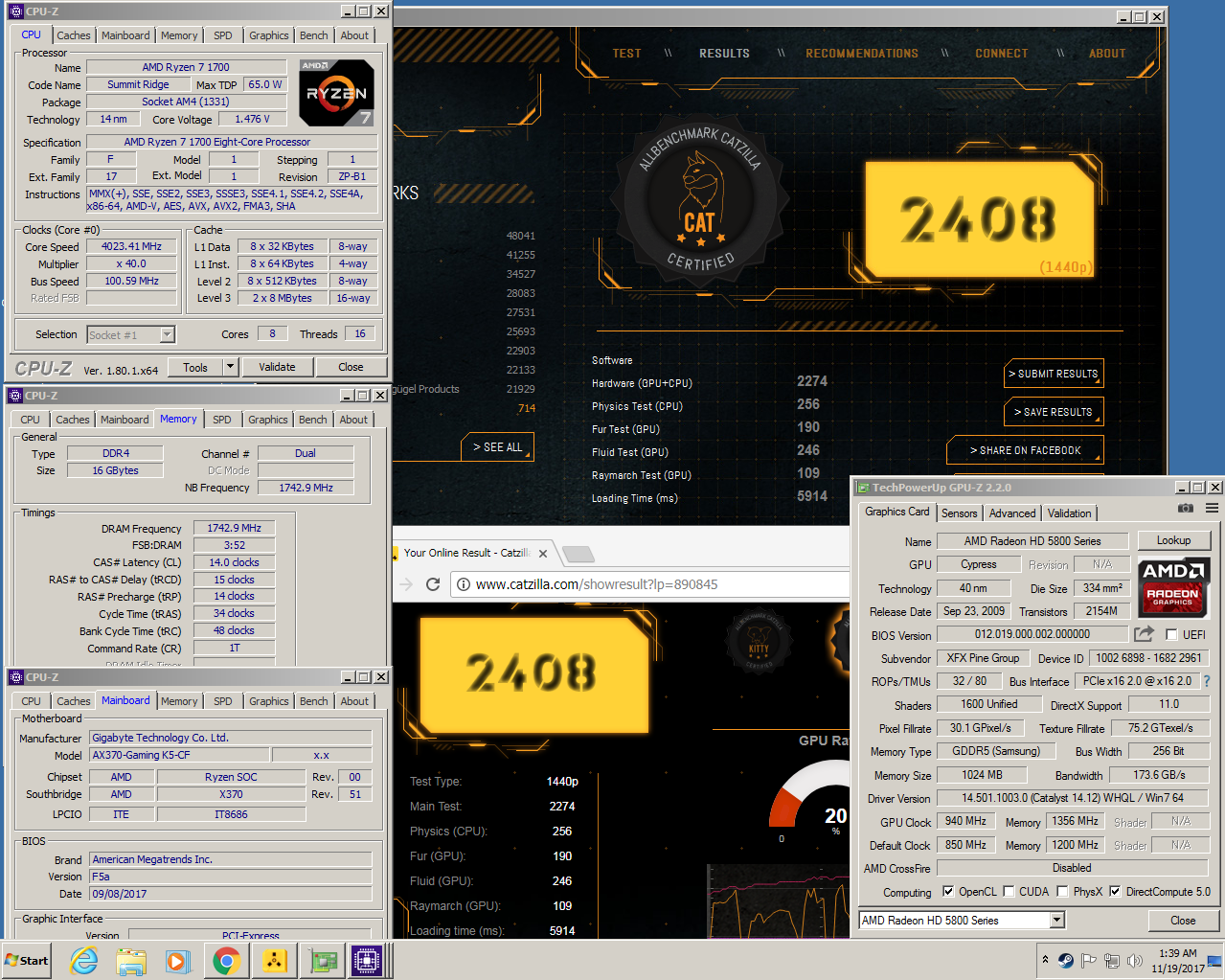Open a new Chrome tab
Viewport: 1225px width, 980px height.
click(x=578, y=554)
